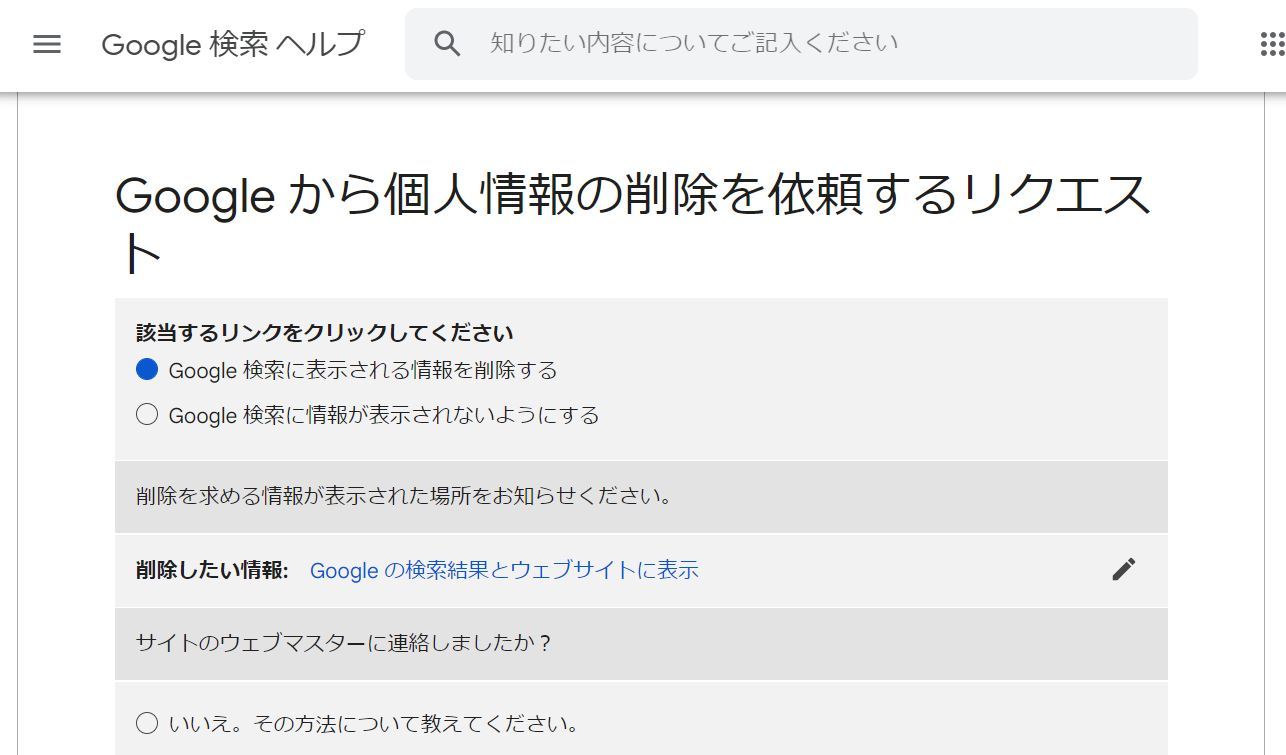
Task: Click the magnifying glass search icon
Action: (x=447, y=43)
